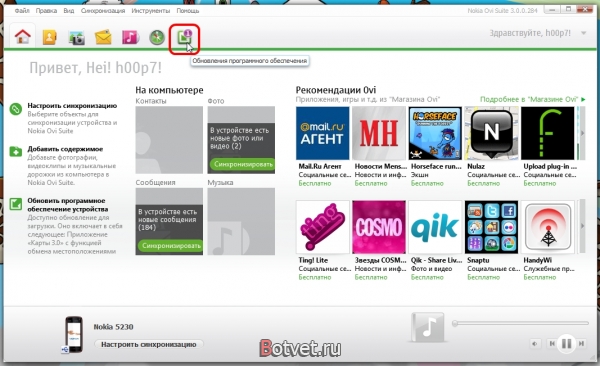Screen dimensions: 600x366
Task: Open the Music note toolbar icon
Action: [x=130, y=37]
